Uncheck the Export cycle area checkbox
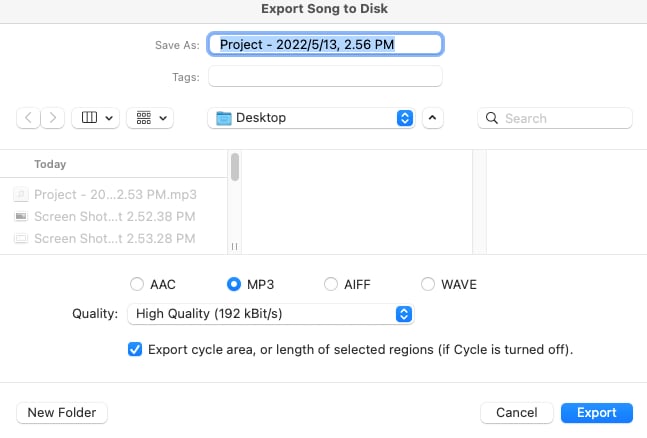The image size is (647, 438). pos(135,349)
